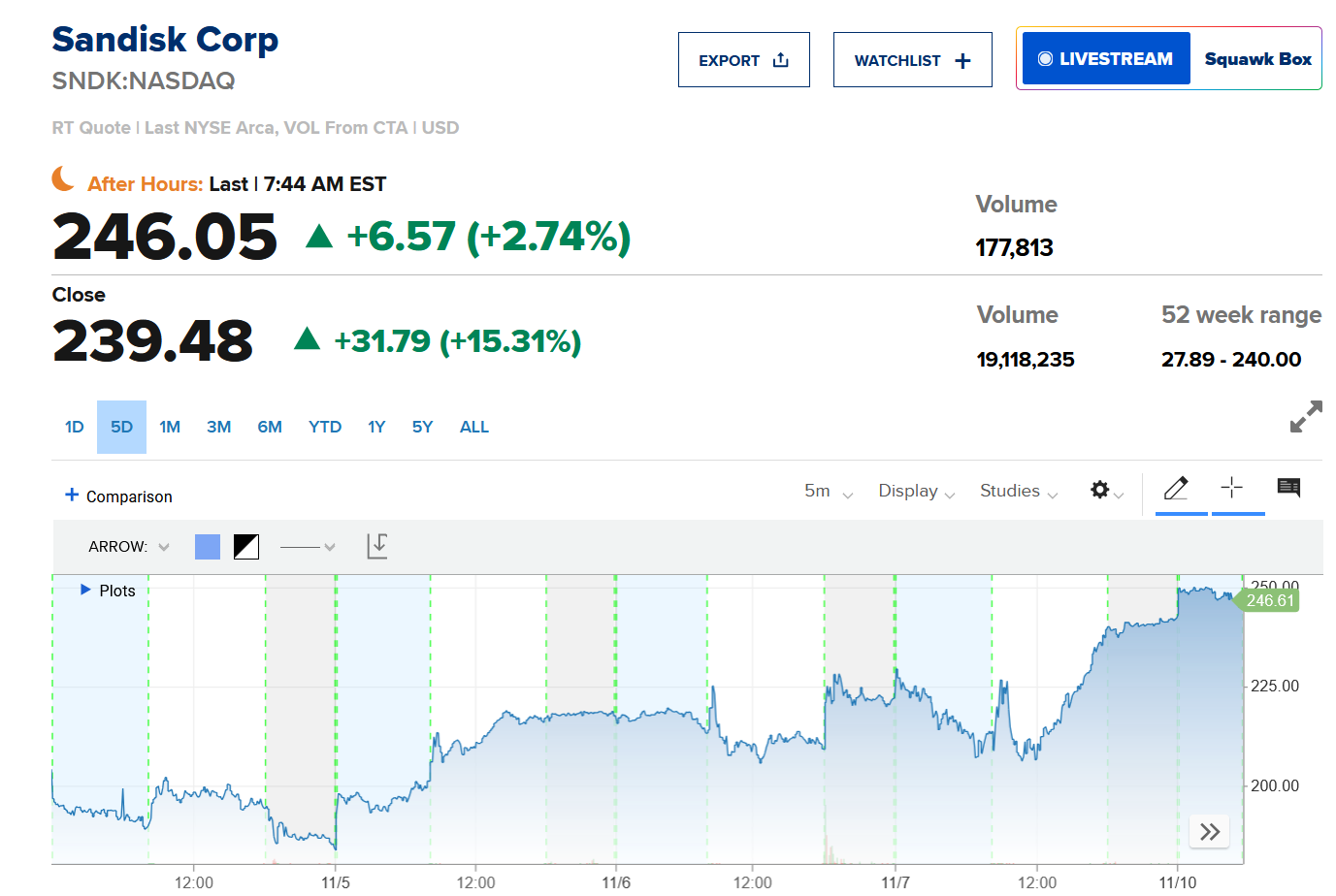Add a Comparison with plus icon

point(72,495)
